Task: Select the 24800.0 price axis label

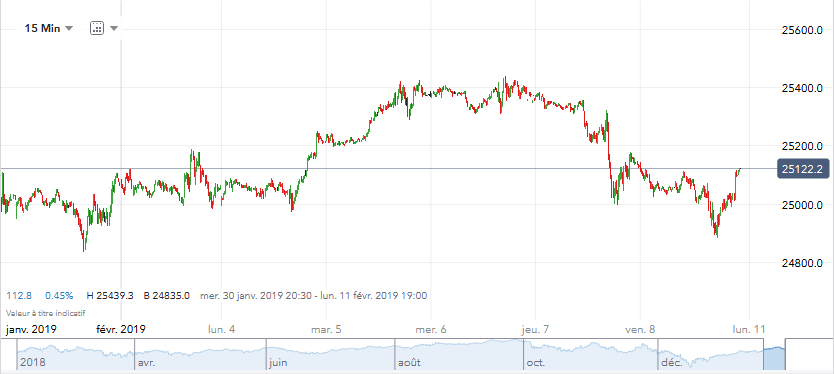Action: (x=803, y=263)
